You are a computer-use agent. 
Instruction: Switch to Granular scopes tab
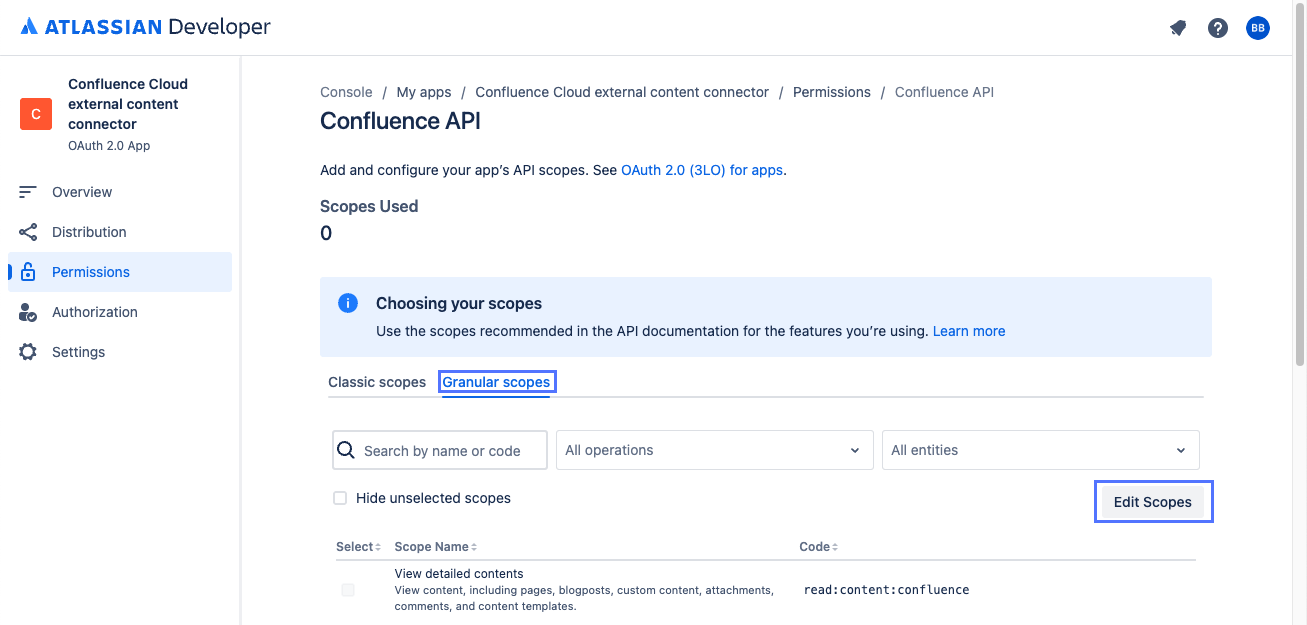(496, 382)
